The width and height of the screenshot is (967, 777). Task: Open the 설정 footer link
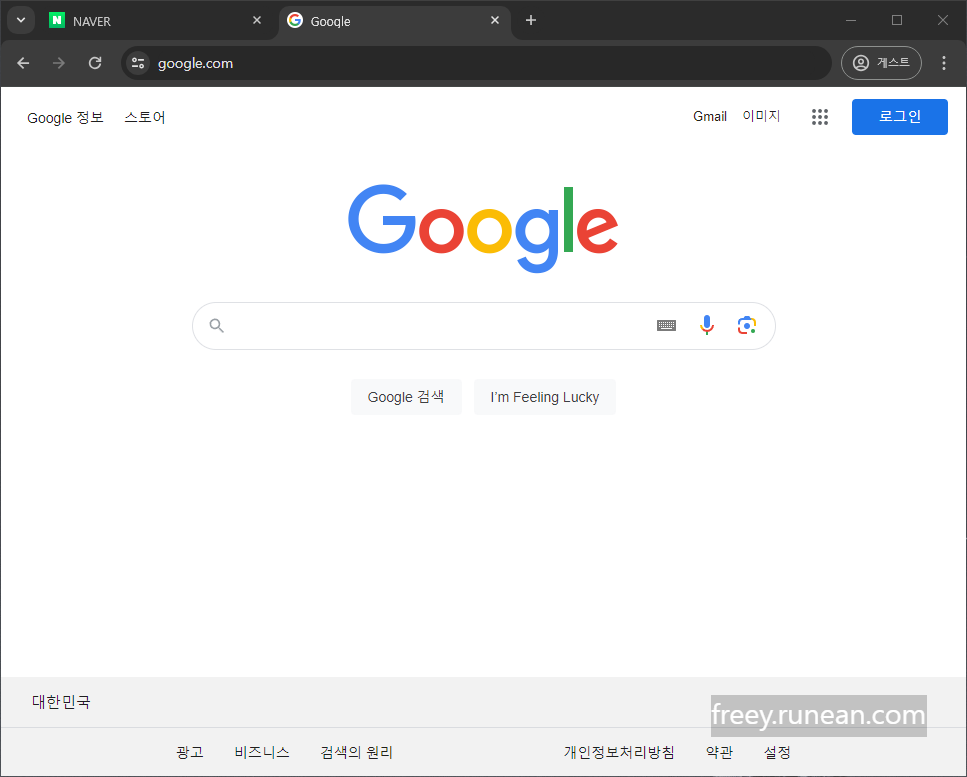pyautogui.click(x=777, y=752)
